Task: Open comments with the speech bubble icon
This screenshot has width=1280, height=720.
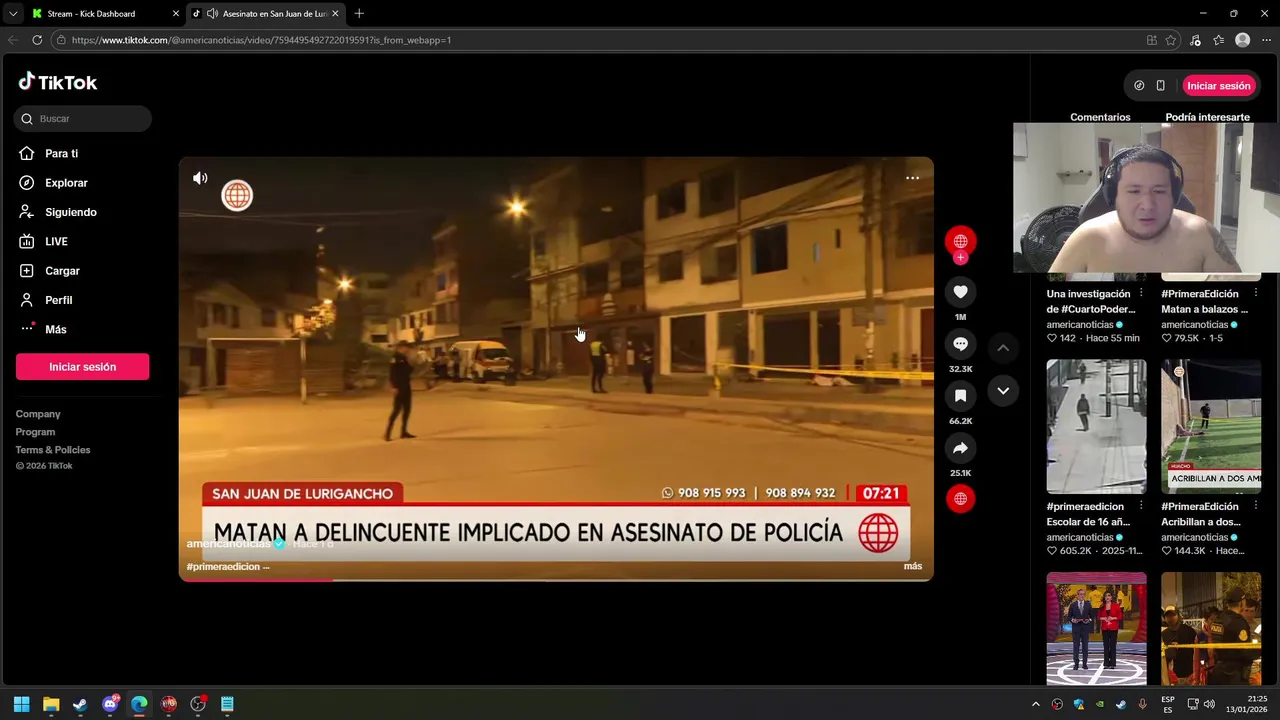Action: [x=960, y=344]
